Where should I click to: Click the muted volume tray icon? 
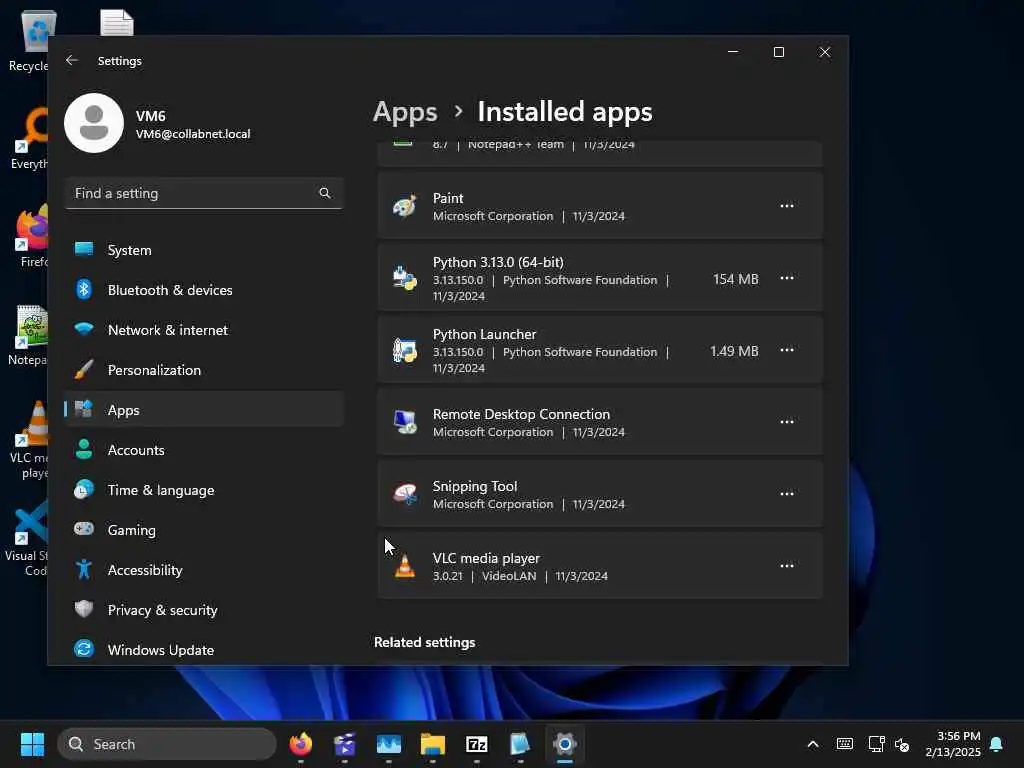pos(902,744)
